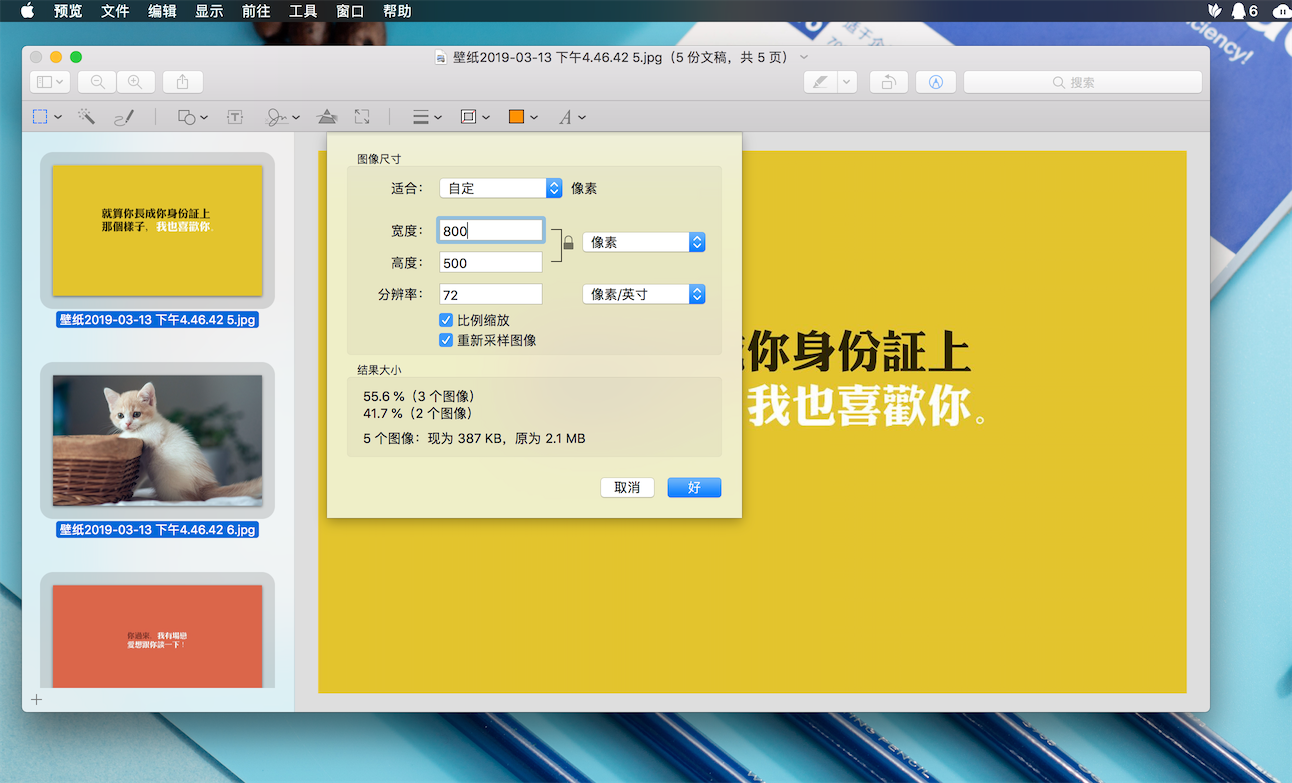This screenshot has height=783, width=1292.
Task: Open the 显示 menu
Action: [209, 11]
